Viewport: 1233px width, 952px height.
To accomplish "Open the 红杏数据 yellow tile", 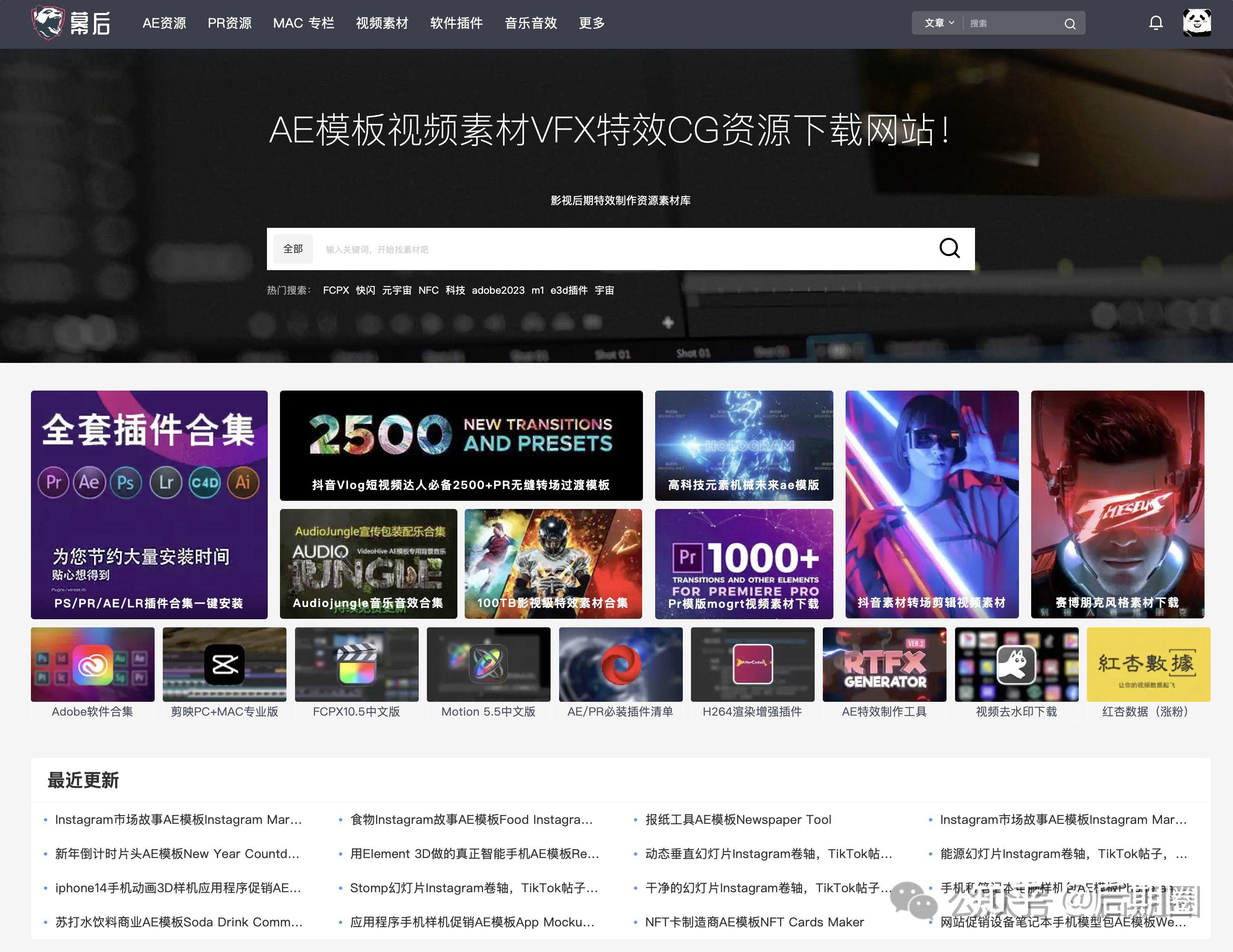I will click(1148, 664).
